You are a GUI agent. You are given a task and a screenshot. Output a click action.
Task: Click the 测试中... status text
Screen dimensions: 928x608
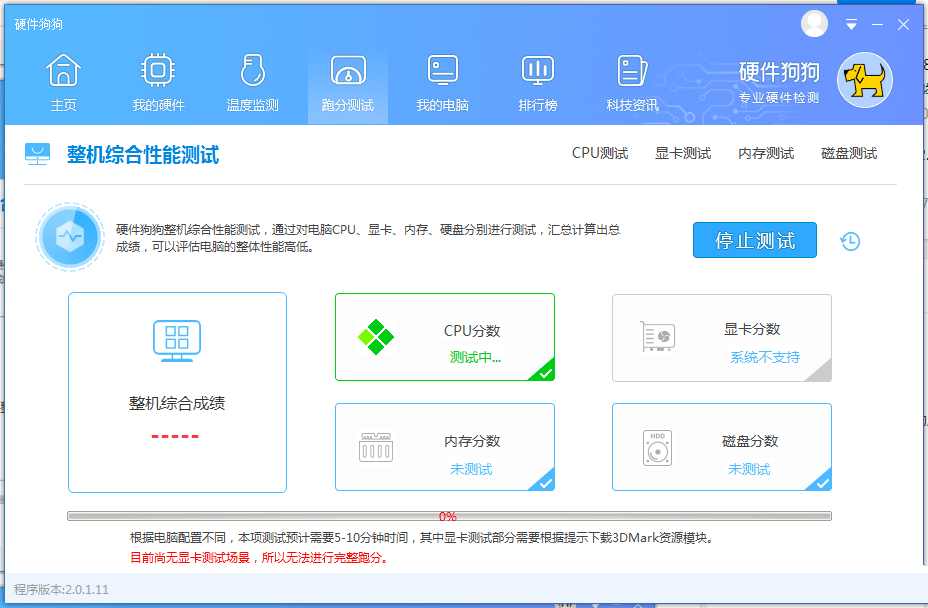coord(475,357)
